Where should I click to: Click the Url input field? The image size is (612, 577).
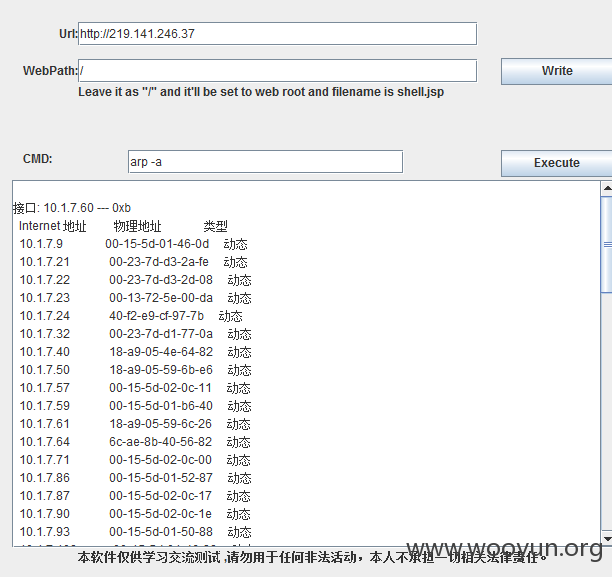pos(278,34)
